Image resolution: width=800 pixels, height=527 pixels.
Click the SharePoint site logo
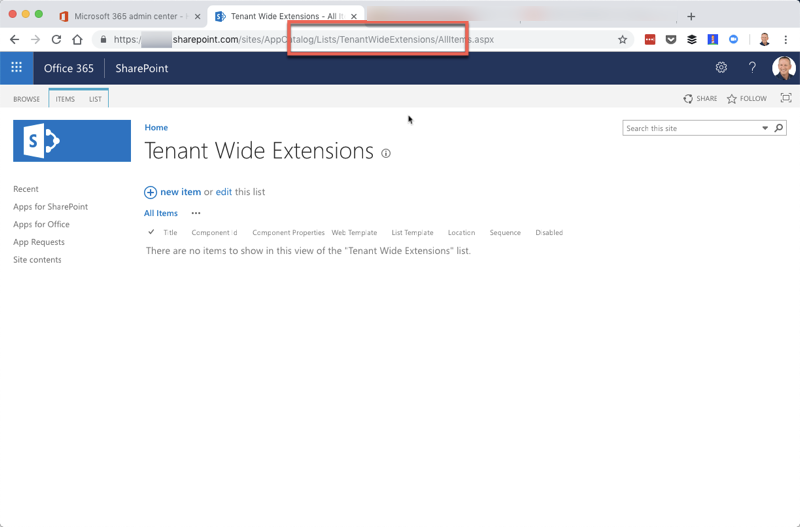coord(72,141)
